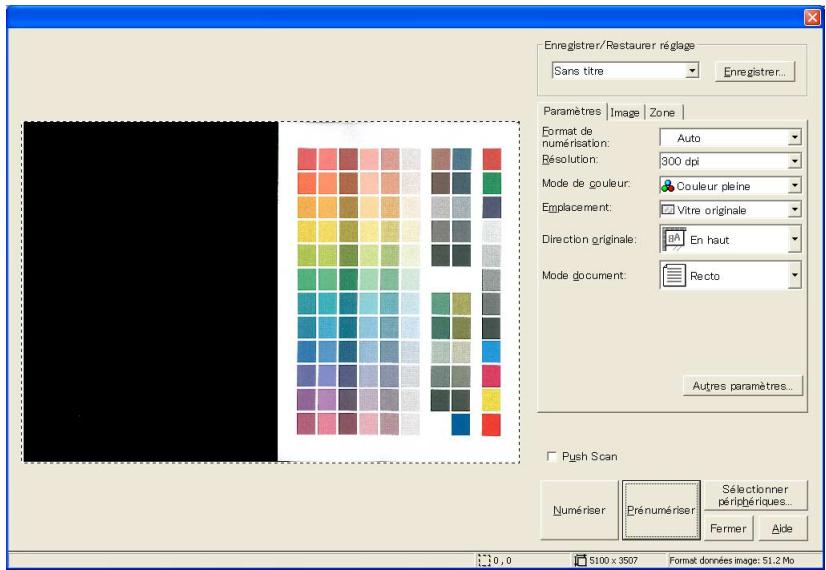Open Sélectionner périphériques...
This screenshot has width=826, height=570.
(755, 495)
